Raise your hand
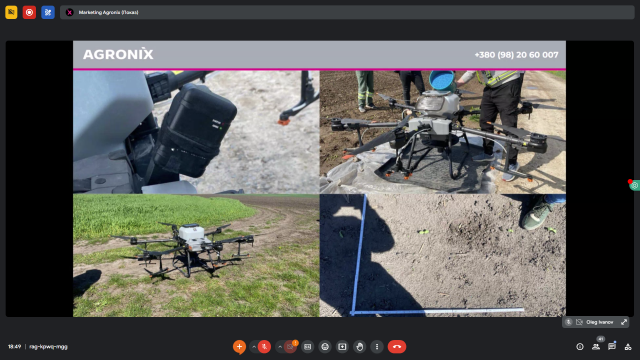The image size is (640, 360). (x=360, y=347)
